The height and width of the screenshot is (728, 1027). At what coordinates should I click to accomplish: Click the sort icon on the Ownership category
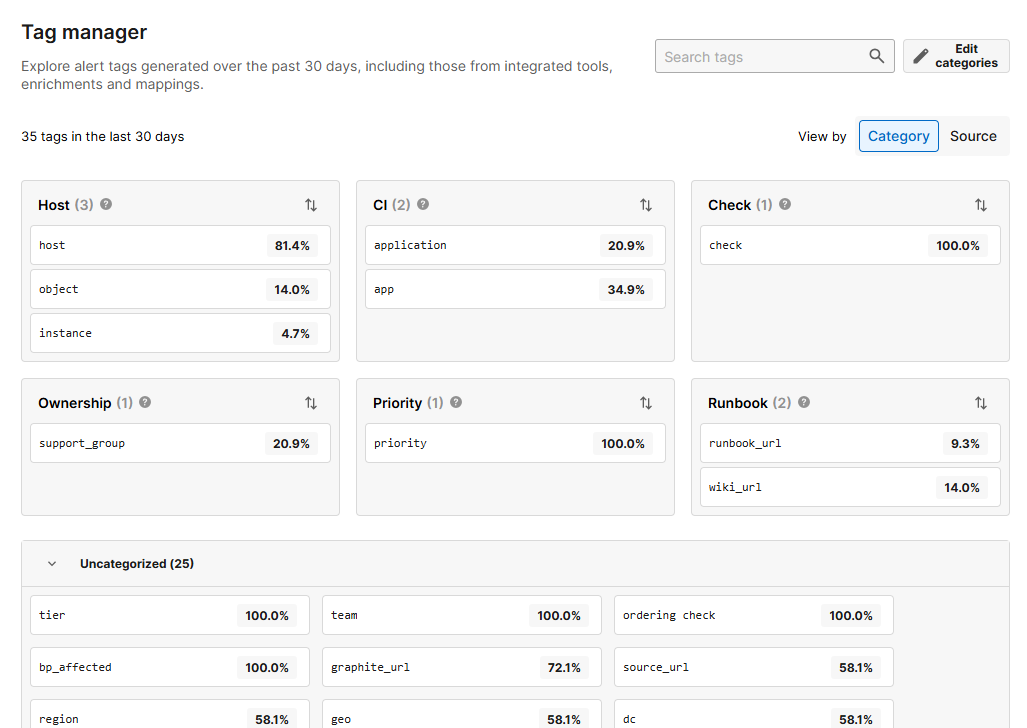coord(311,402)
